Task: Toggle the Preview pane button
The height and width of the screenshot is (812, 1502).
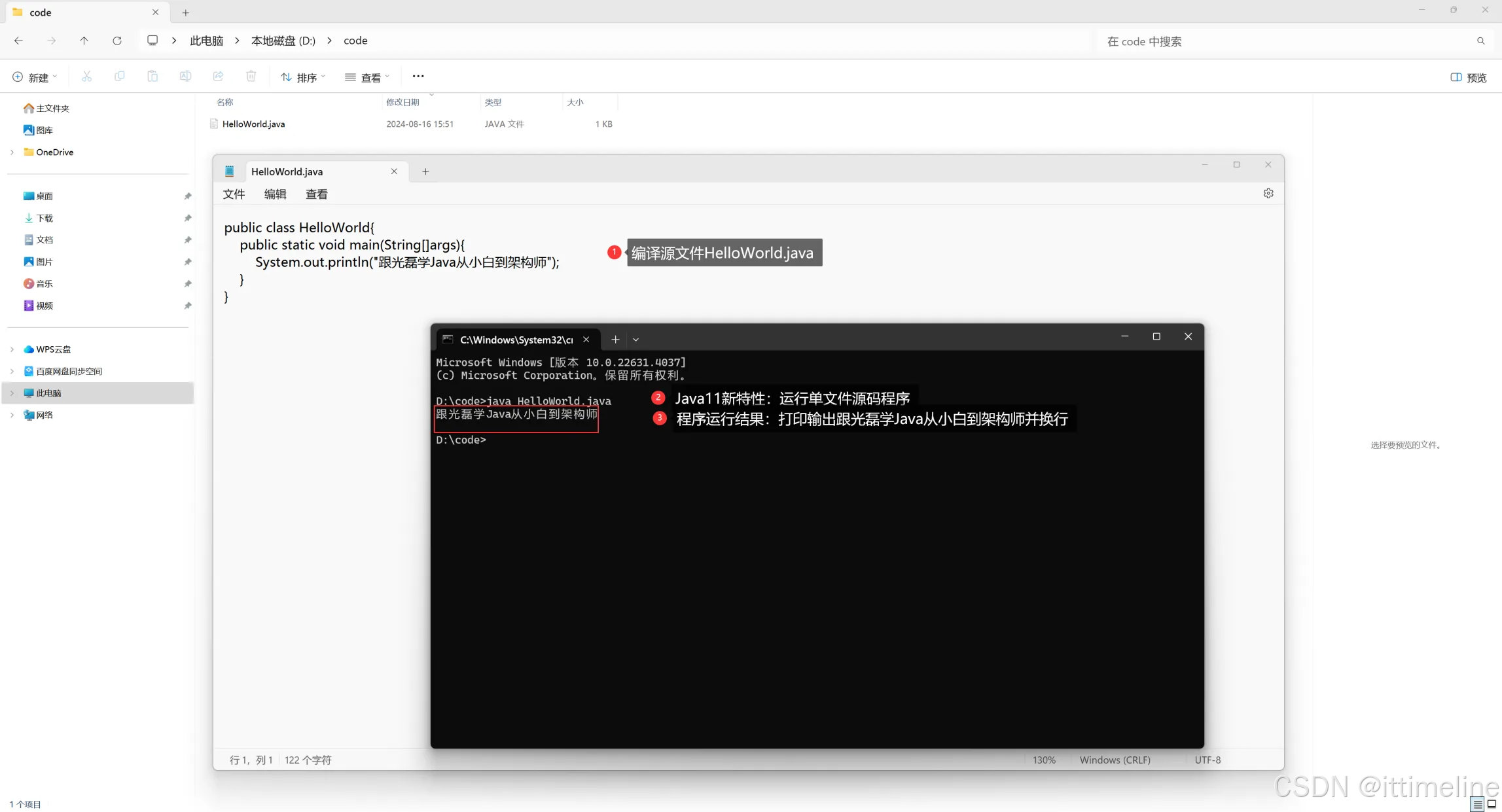Action: 1468,77
